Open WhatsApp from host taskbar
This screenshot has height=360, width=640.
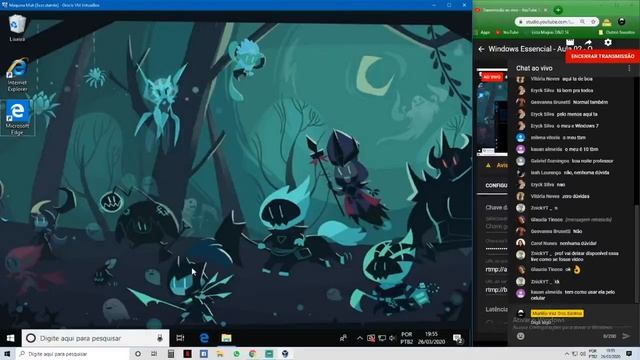[x=236, y=354]
